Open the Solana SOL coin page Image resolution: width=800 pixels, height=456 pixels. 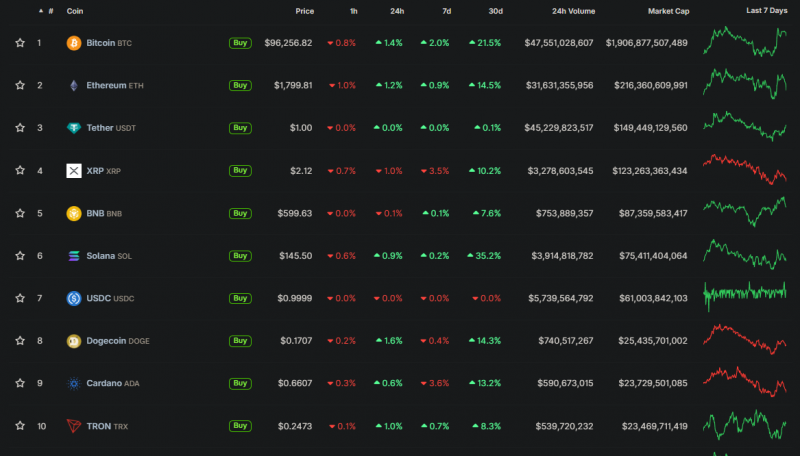click(x=109, y=256)
